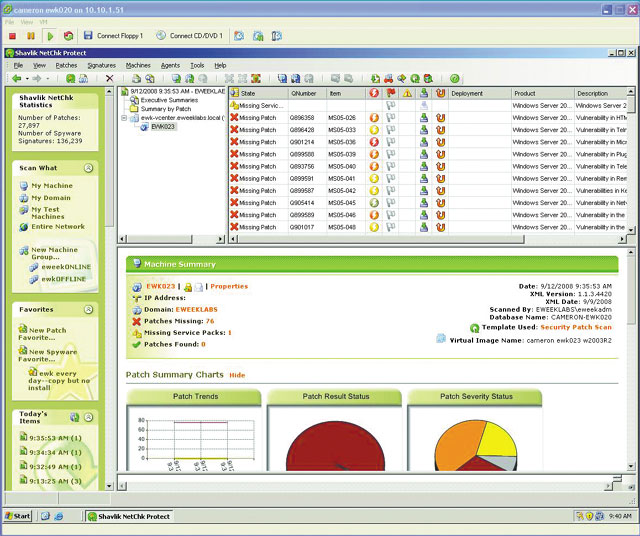Select the eweekONLINE machine group
Viewport: 640px width, 536px height.
pos(66,267)
